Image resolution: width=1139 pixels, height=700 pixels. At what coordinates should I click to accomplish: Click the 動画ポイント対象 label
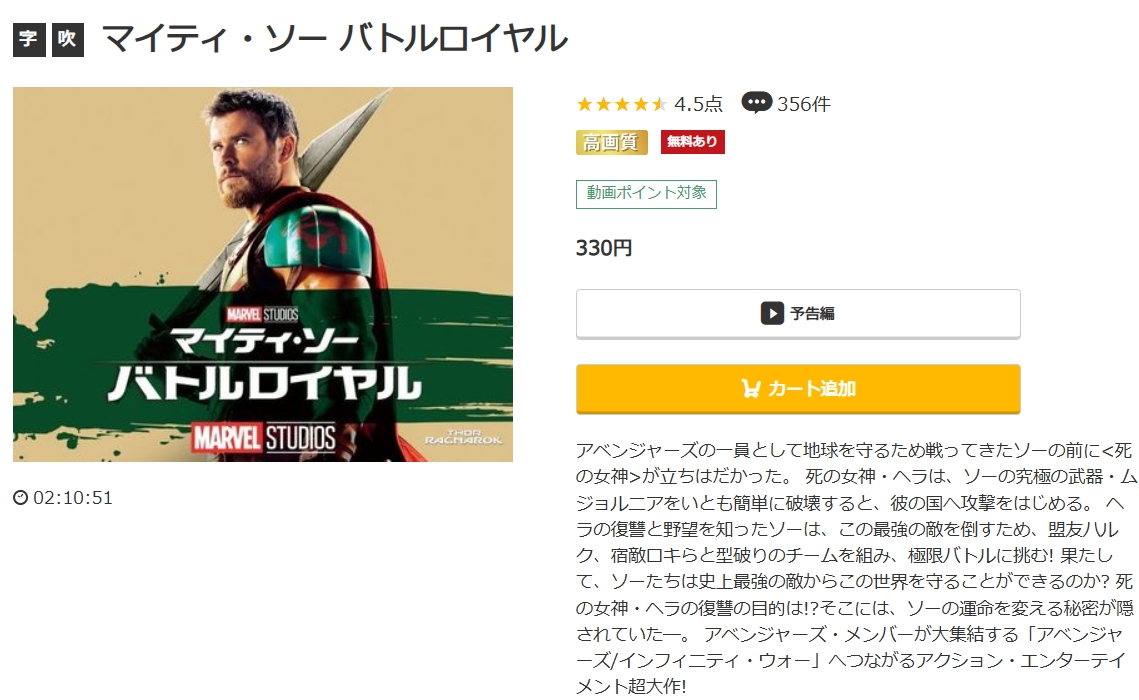pyautogui.click(x=646, y=194)
